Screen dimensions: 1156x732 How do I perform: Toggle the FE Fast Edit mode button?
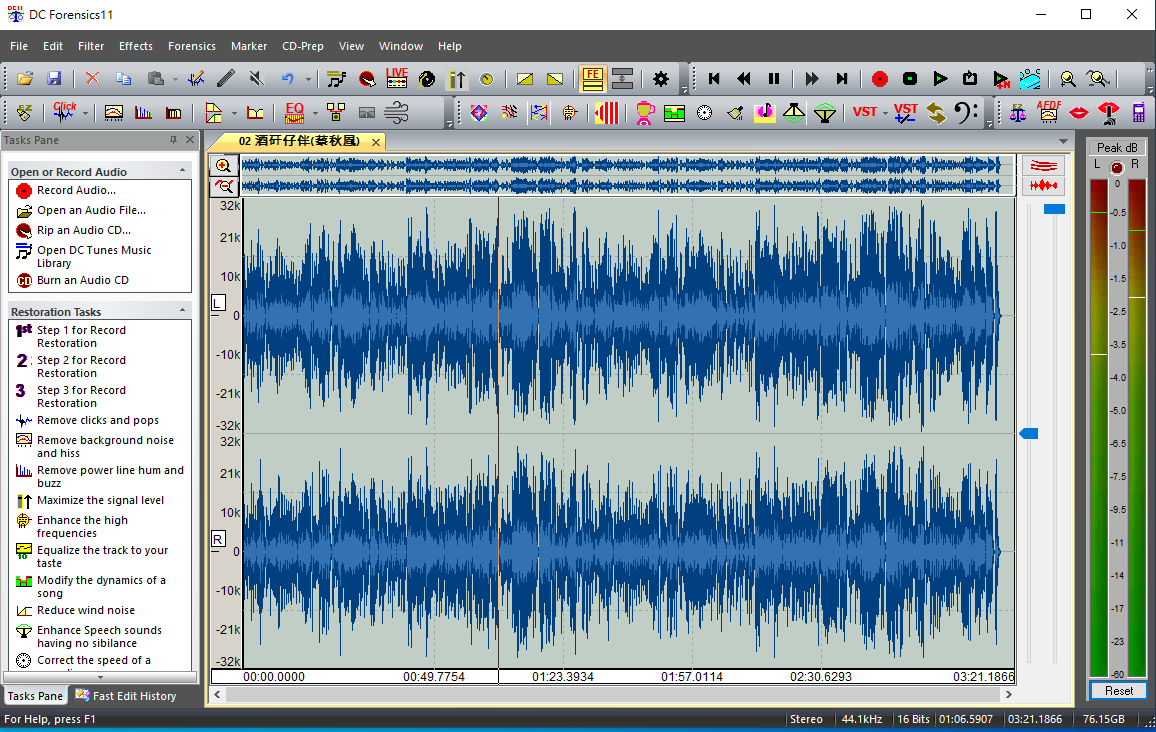(x=592, y=79)
